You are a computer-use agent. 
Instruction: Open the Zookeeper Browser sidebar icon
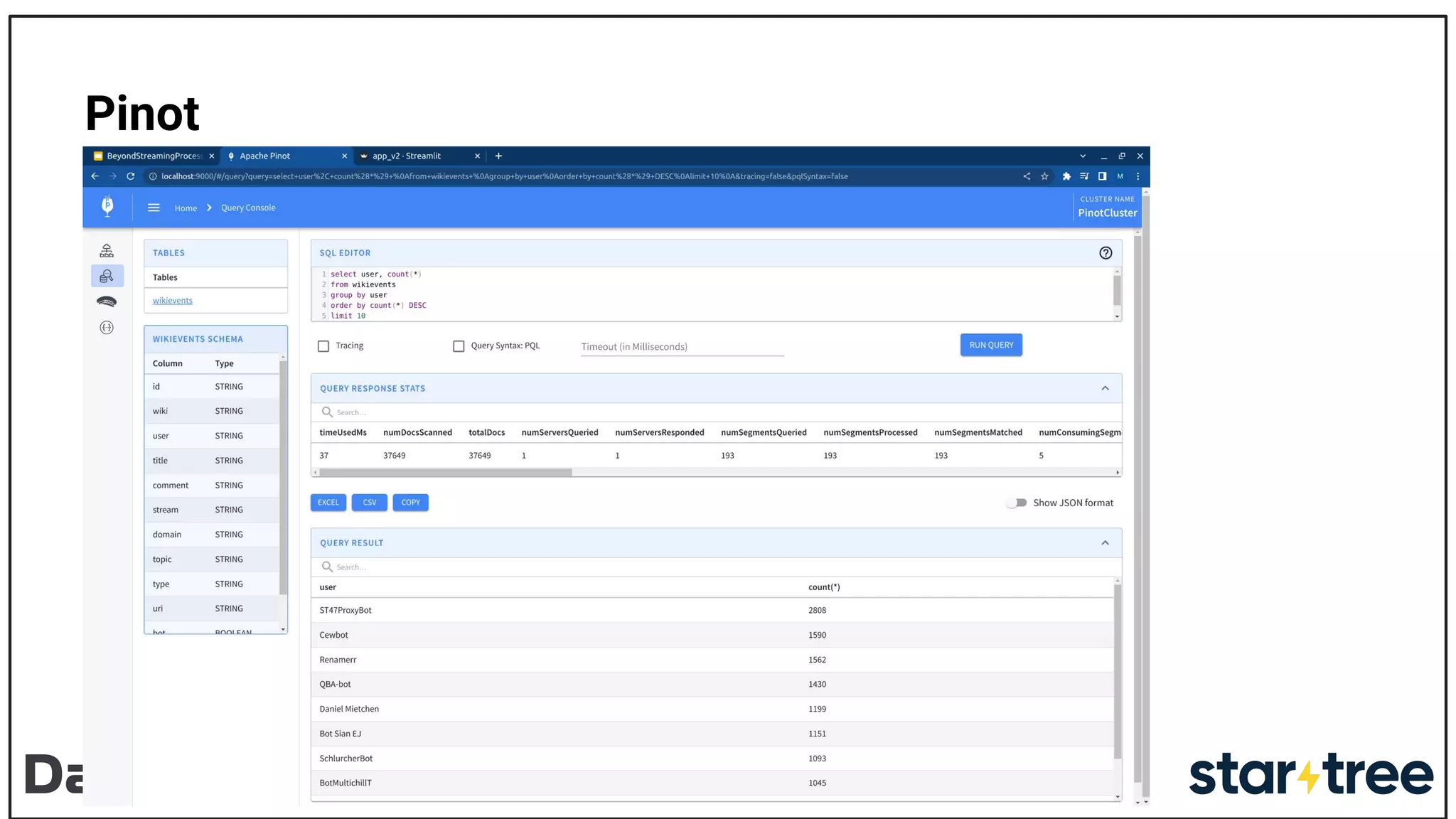click(107, 301)
